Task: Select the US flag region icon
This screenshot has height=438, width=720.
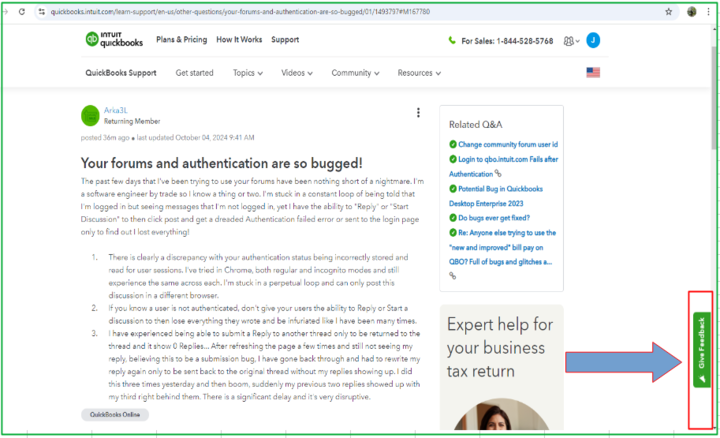Action: point(593,73)
